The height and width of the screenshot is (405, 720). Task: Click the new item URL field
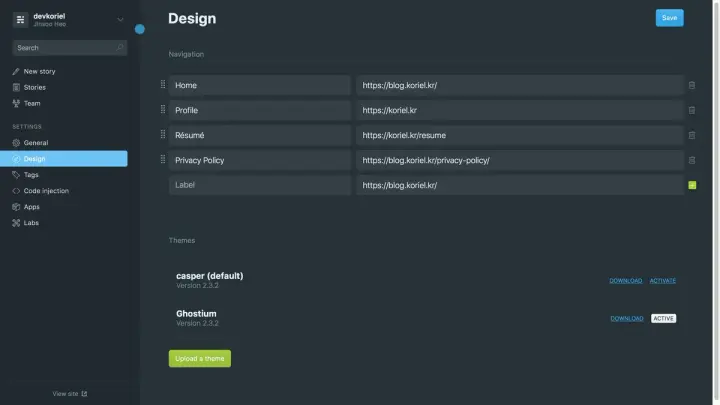pos(520,185)
